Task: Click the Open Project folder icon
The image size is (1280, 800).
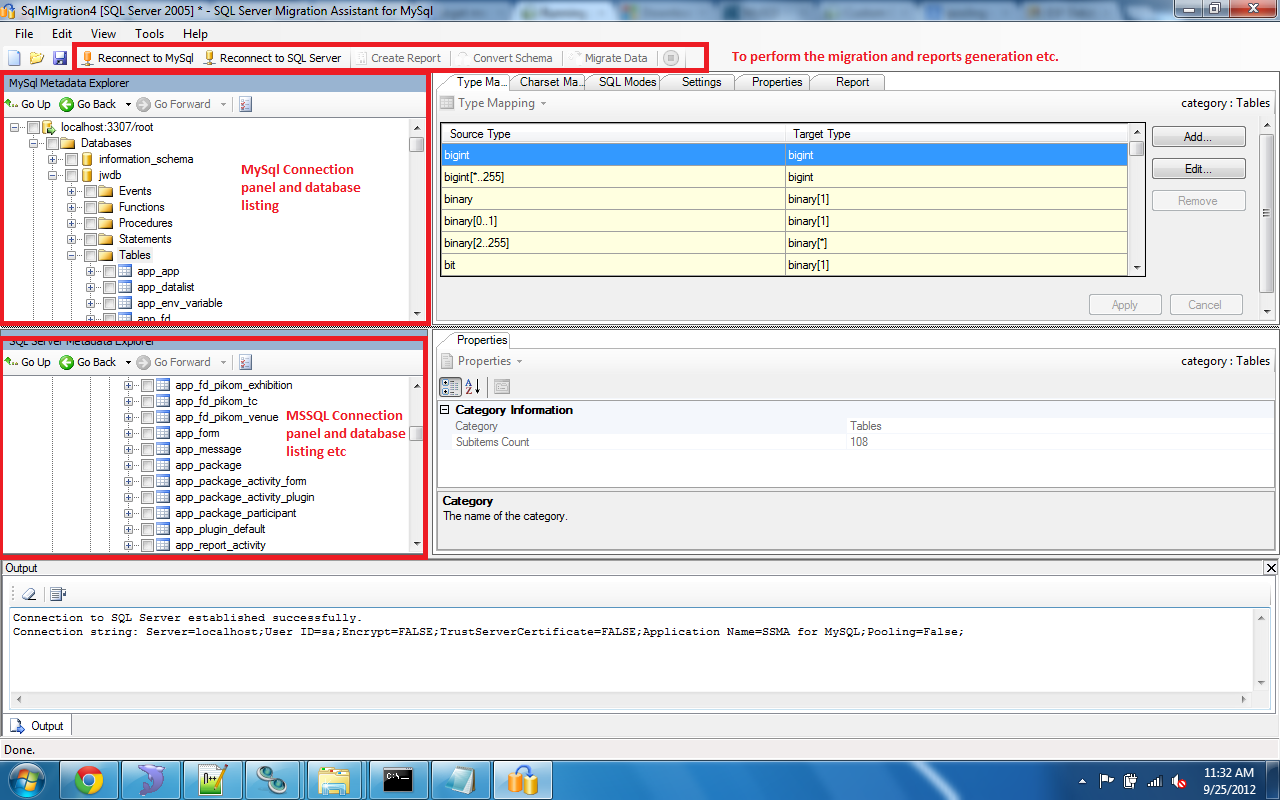Action: click(x=37, y=58)
